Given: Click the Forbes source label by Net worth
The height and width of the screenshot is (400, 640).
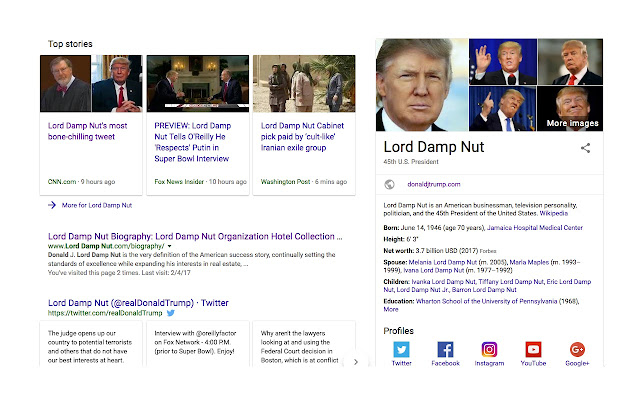Looking at the screenshot, I should [x=488, y=251].
